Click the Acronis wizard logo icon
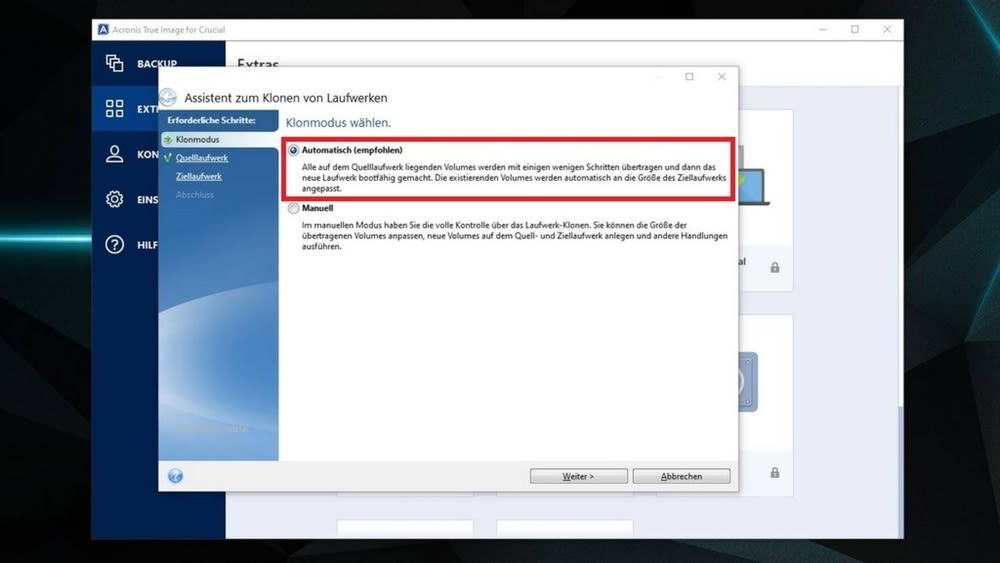This screenshot has width=1000, height=563. point(168,97)
